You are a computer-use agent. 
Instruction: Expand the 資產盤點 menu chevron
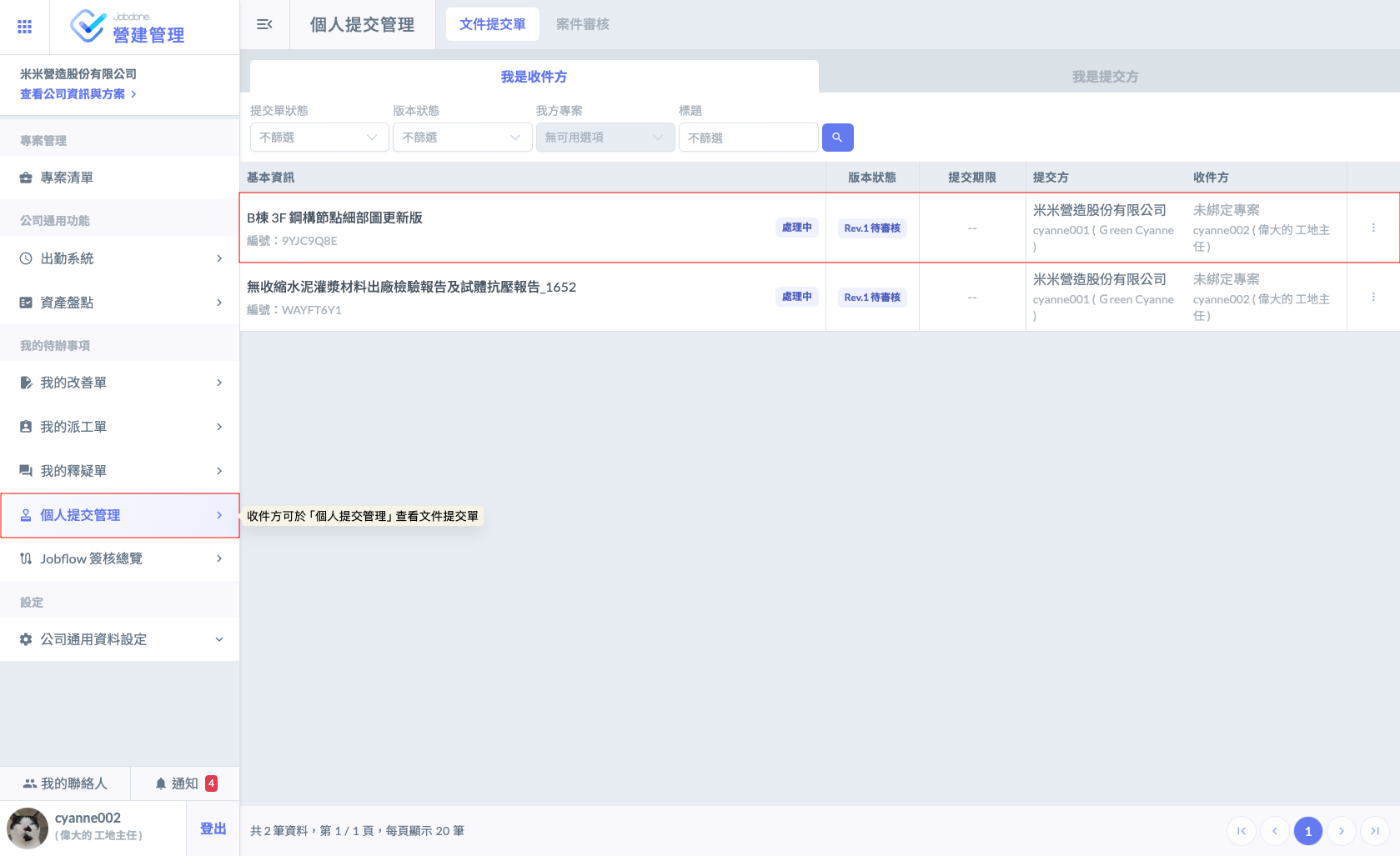point(219,303)
